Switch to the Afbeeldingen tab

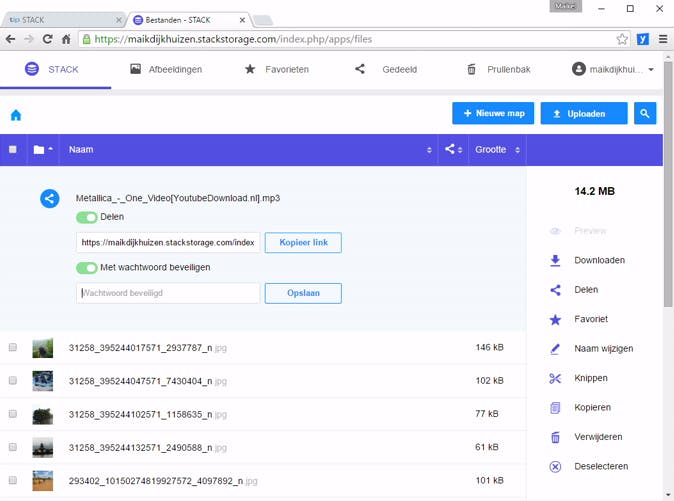(166, 69)
